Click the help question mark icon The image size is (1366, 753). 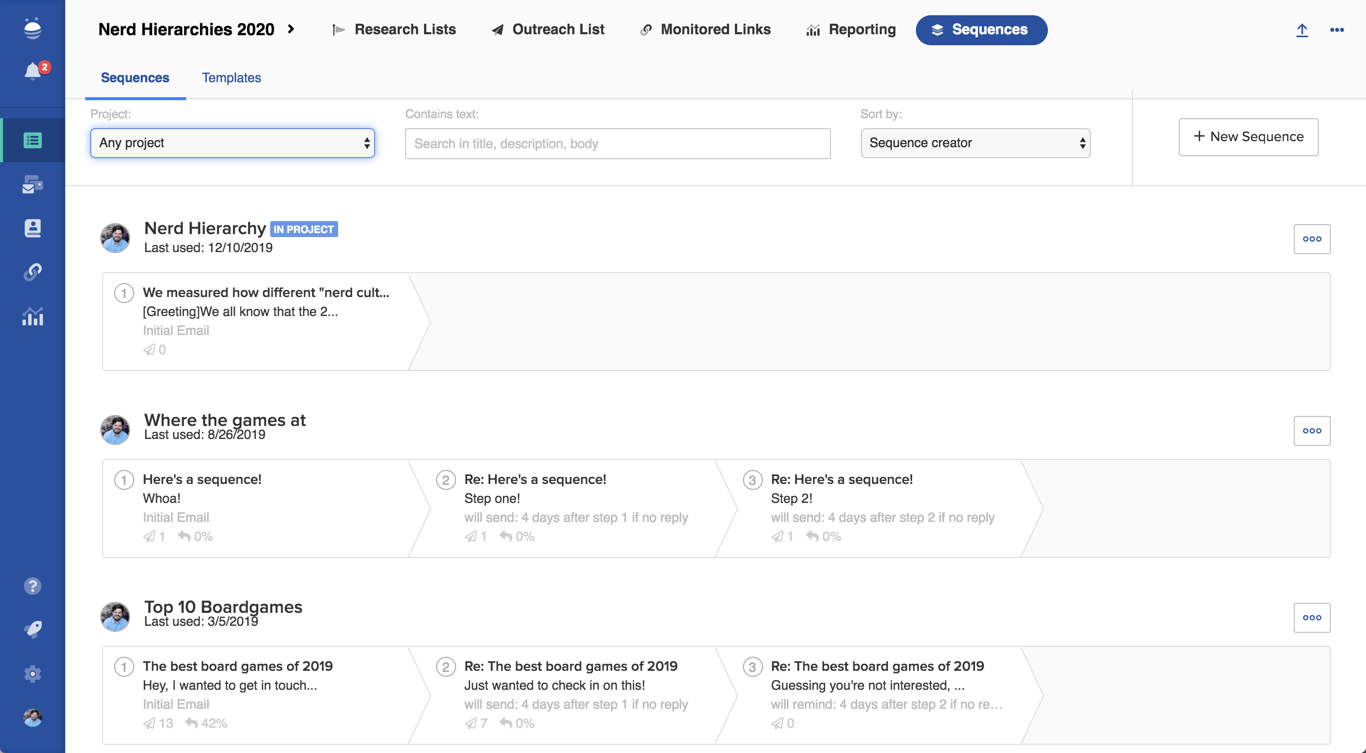pos(32,586)
